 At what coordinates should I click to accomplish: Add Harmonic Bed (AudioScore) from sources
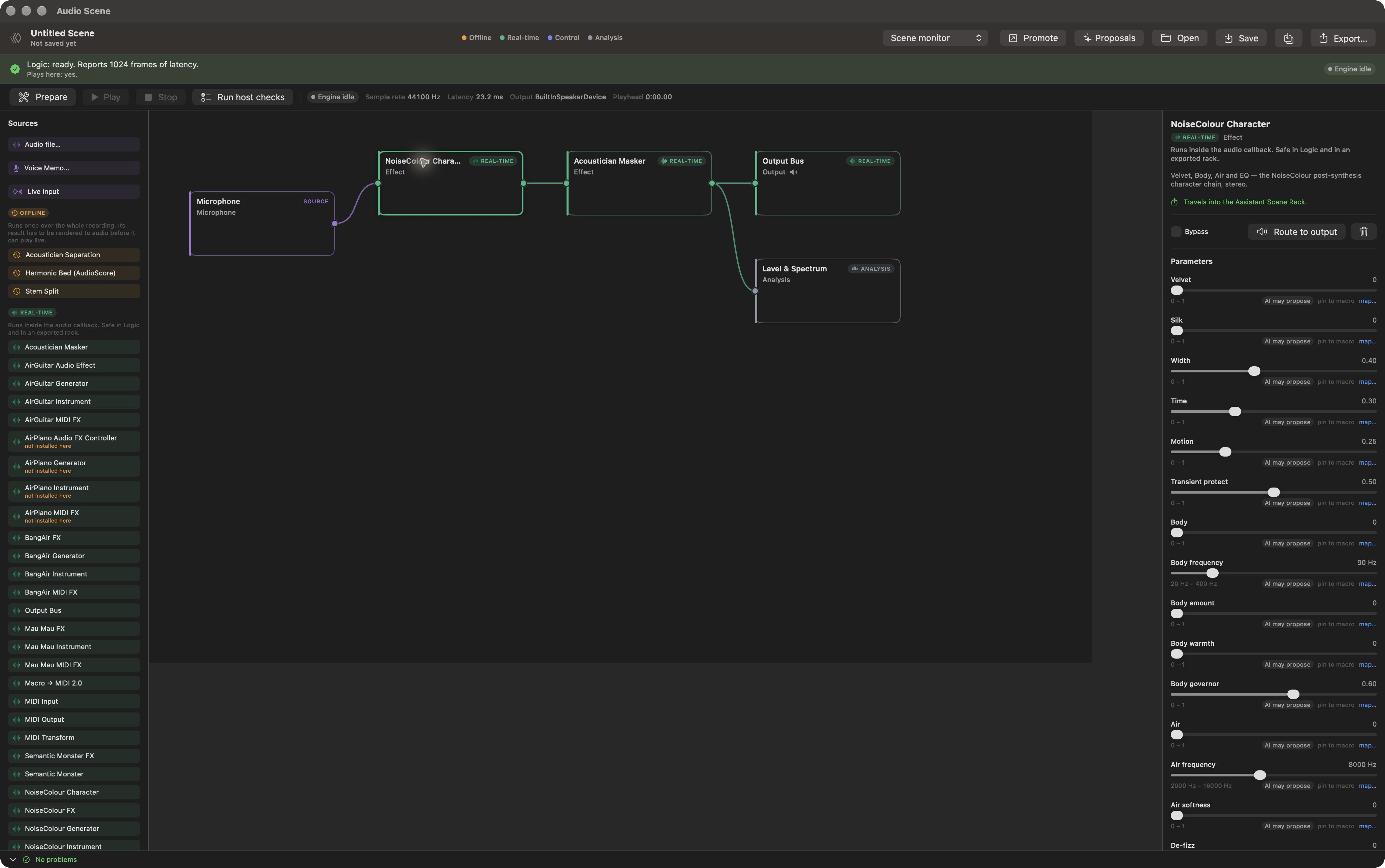(x=74, y=273)
